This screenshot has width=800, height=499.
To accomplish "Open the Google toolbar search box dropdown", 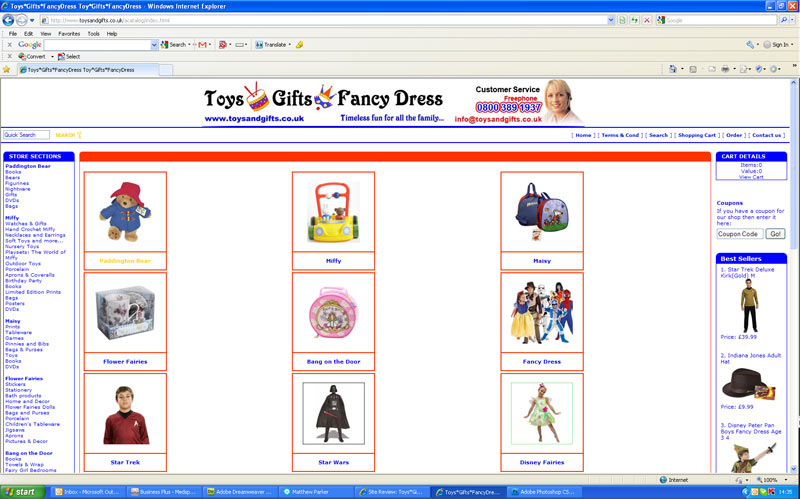I will click(154, 44).
